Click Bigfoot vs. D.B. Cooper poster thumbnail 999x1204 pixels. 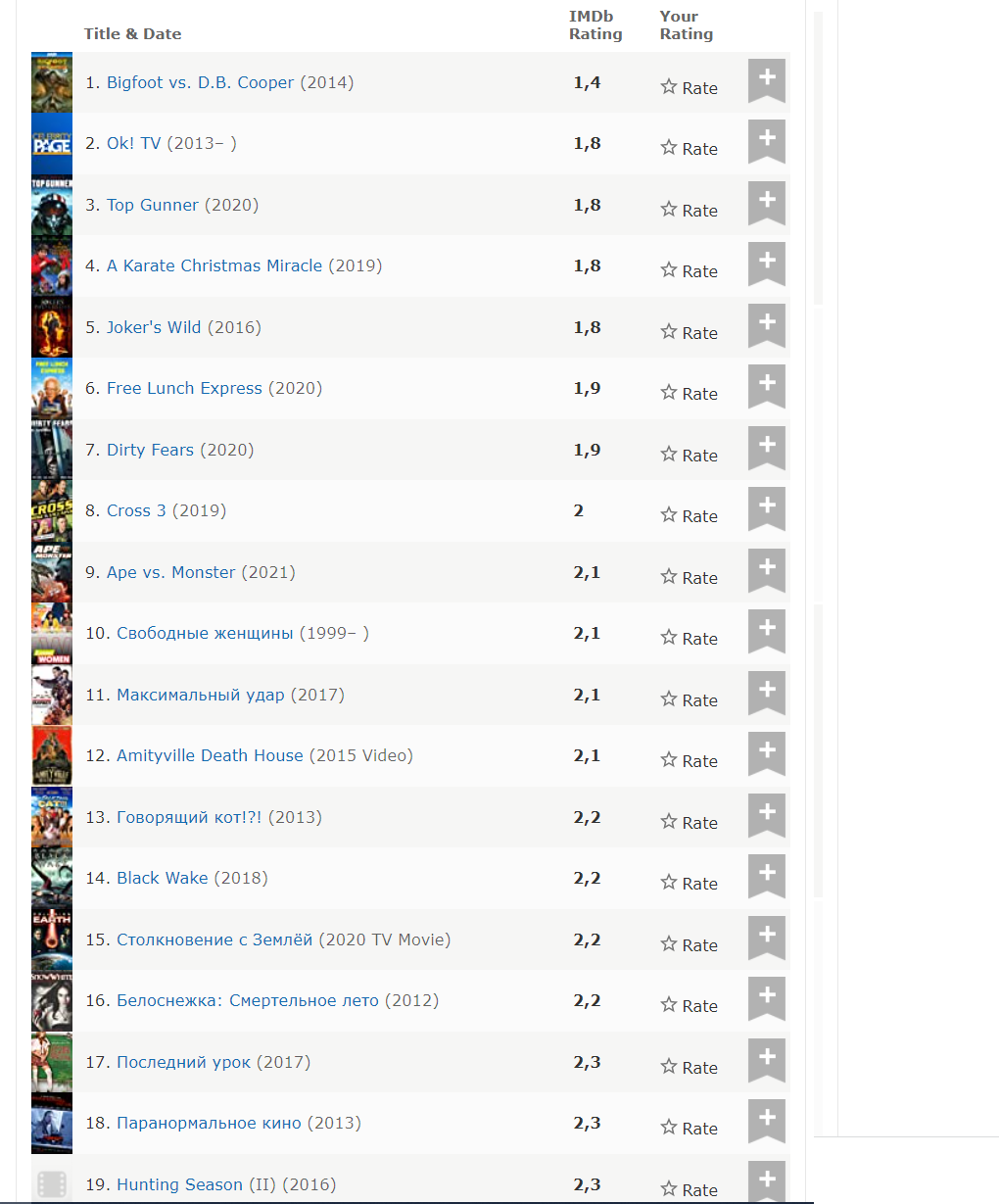coord(52,82)
